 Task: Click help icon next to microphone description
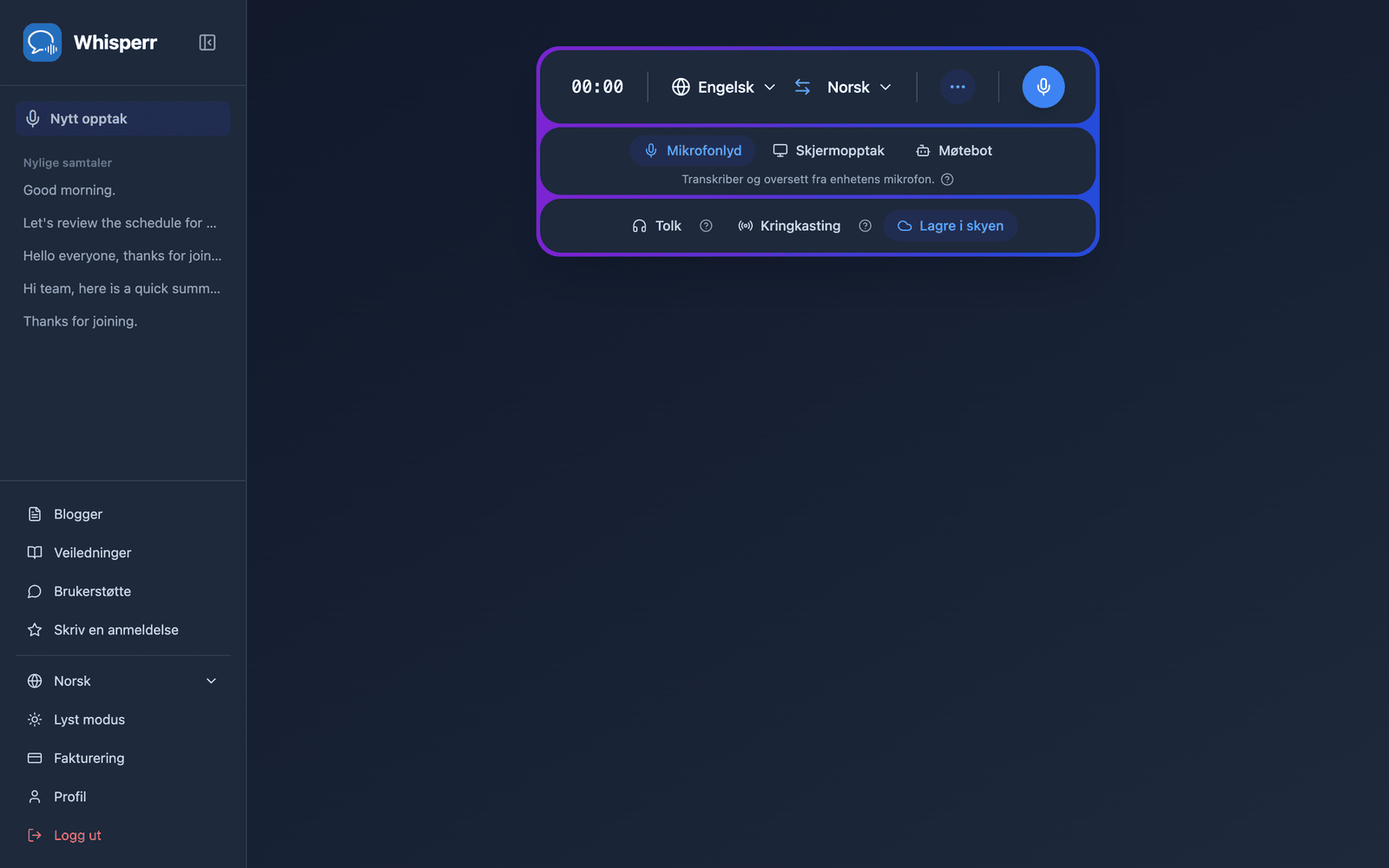[947, 180]
